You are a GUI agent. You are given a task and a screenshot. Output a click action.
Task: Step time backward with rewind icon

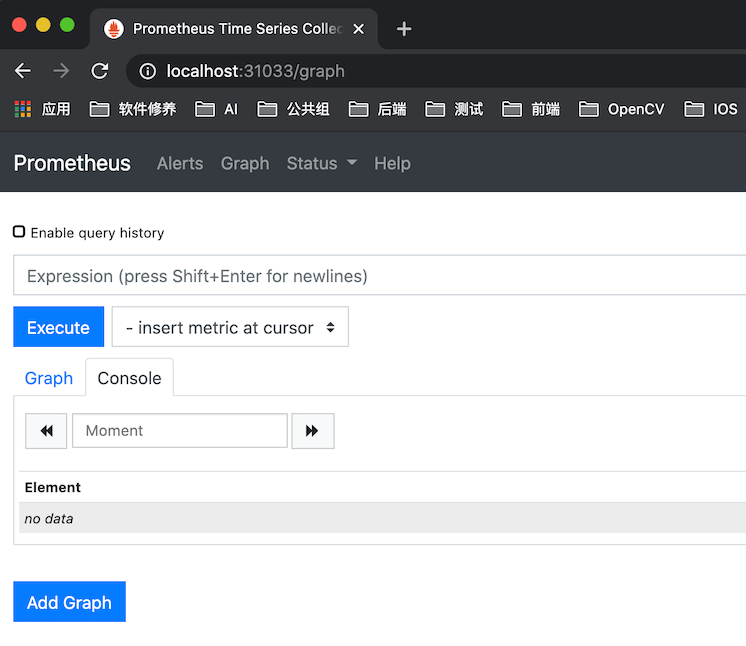pyautogui.click(x=46, y=431)
